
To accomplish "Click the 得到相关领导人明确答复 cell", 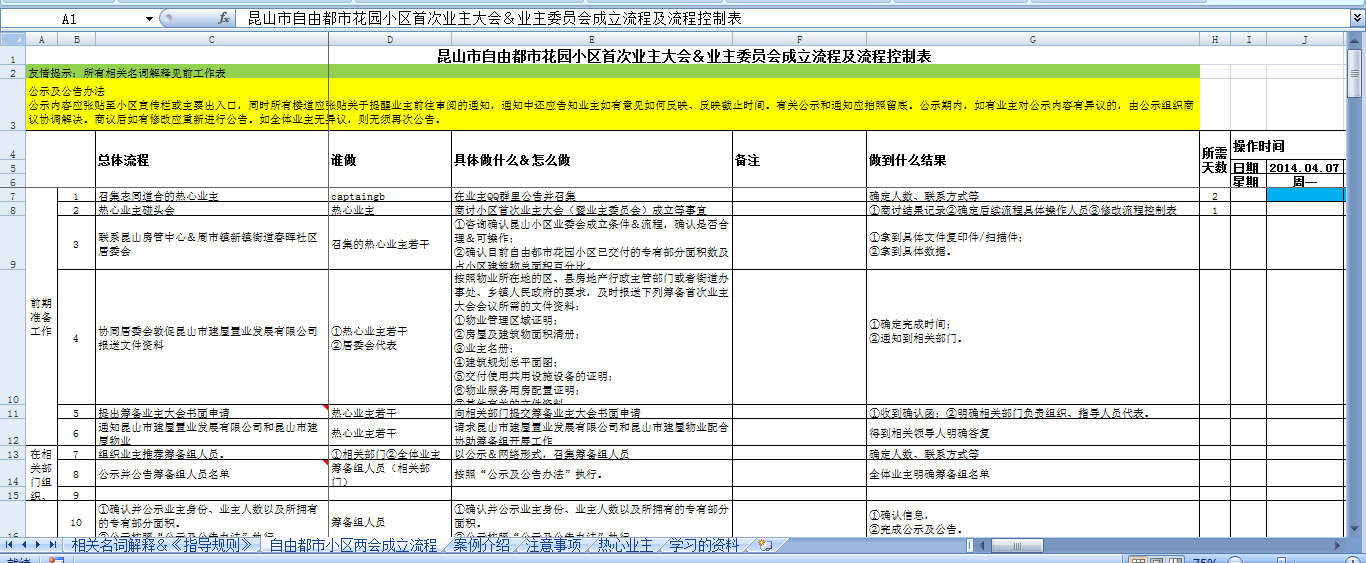I will click(x=1032, y=433).
